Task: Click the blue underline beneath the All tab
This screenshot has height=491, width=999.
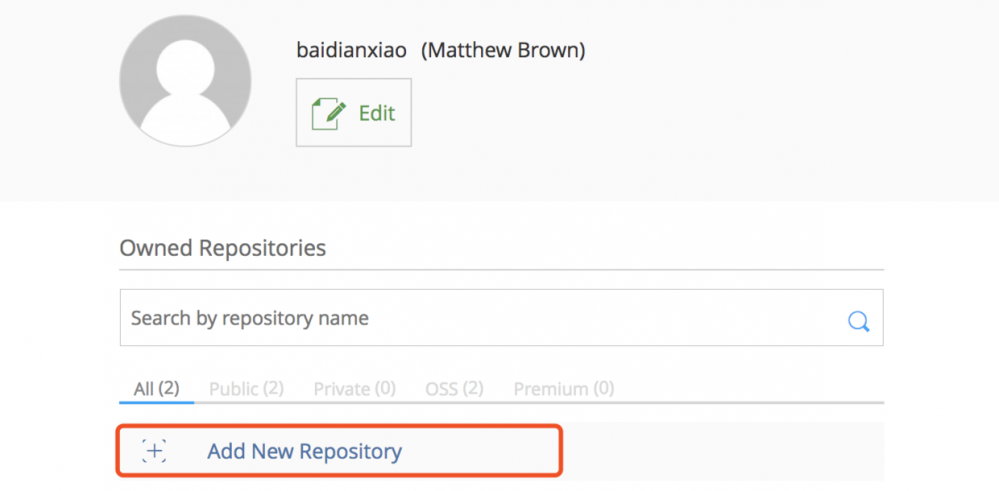Action: click(x=156, y=402)
